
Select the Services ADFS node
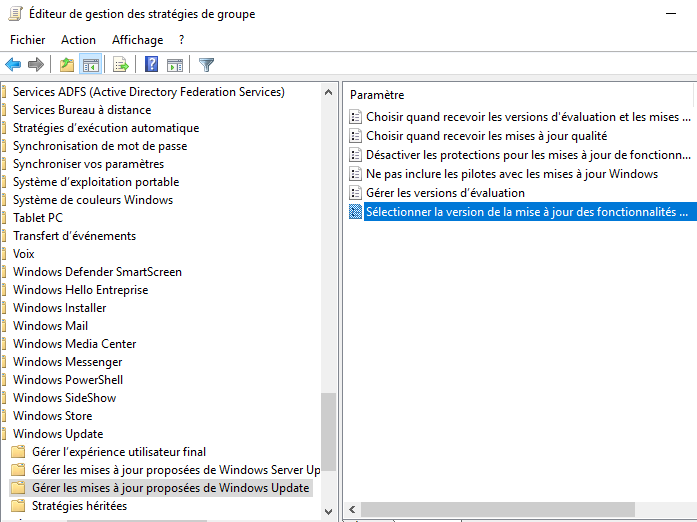click(148, 92)
